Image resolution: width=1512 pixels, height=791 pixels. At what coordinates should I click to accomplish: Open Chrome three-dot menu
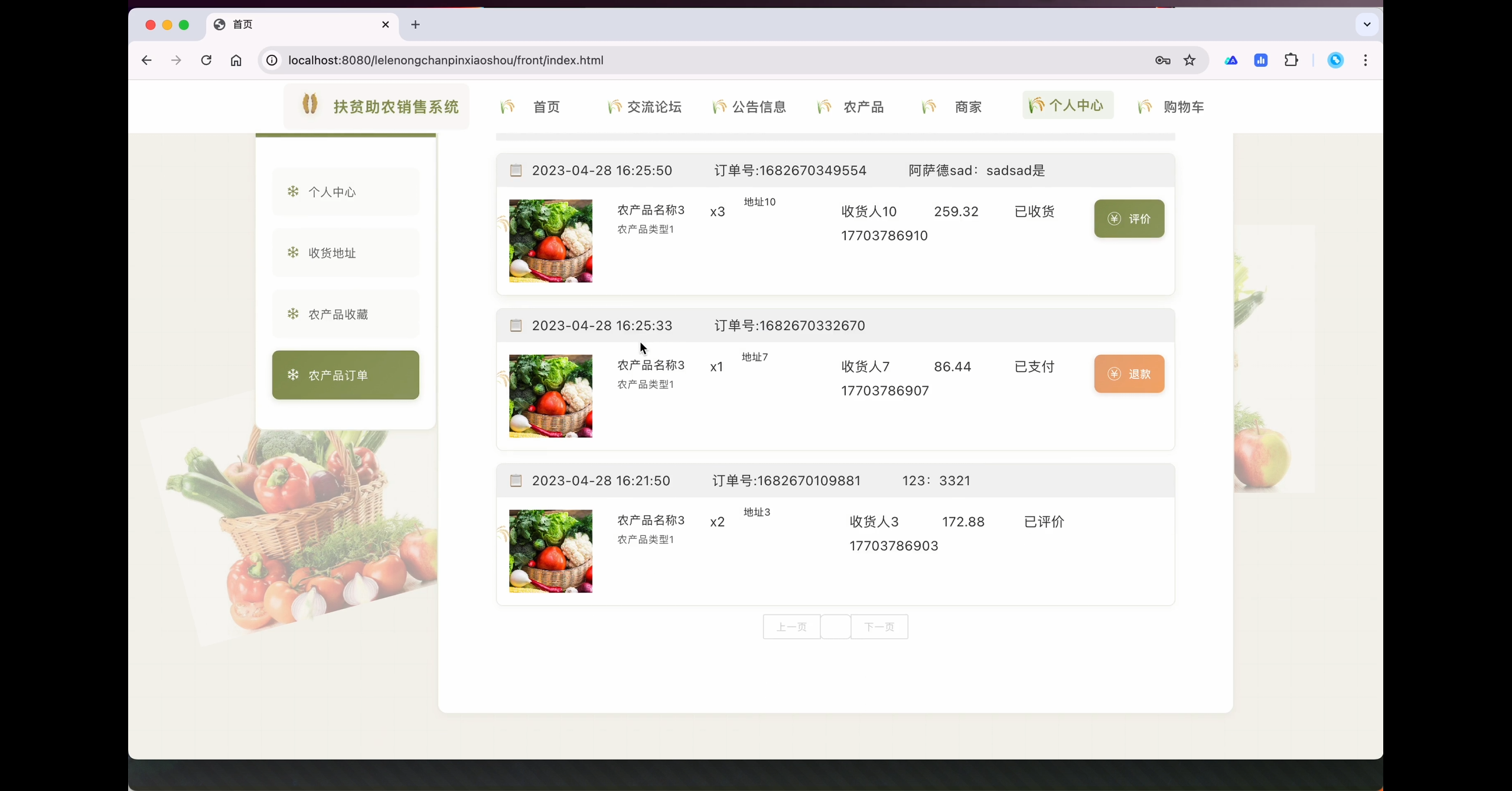[1365, 60]
